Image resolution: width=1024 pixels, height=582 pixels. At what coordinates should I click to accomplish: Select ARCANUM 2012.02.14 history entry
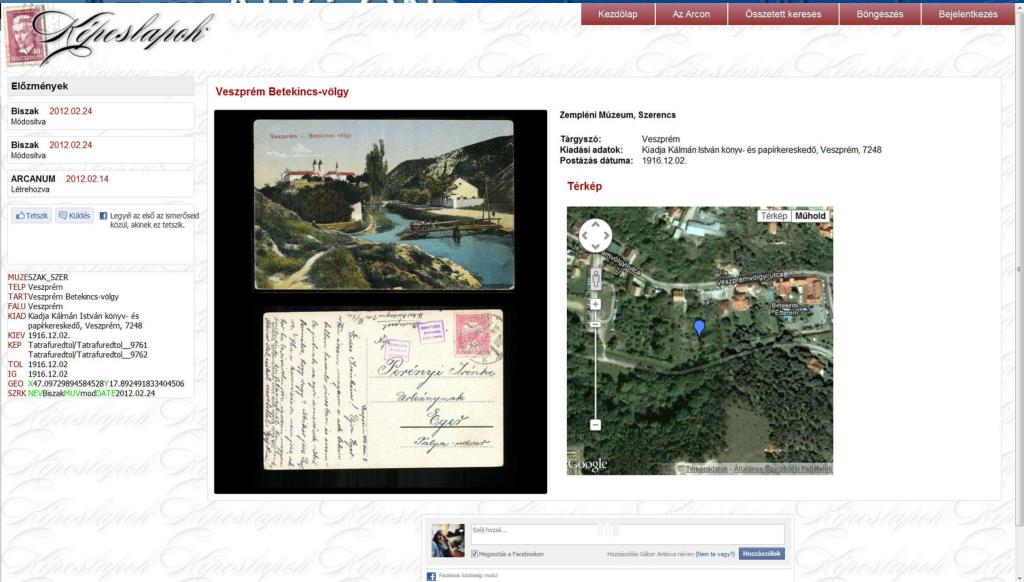(x=101, y=184)
